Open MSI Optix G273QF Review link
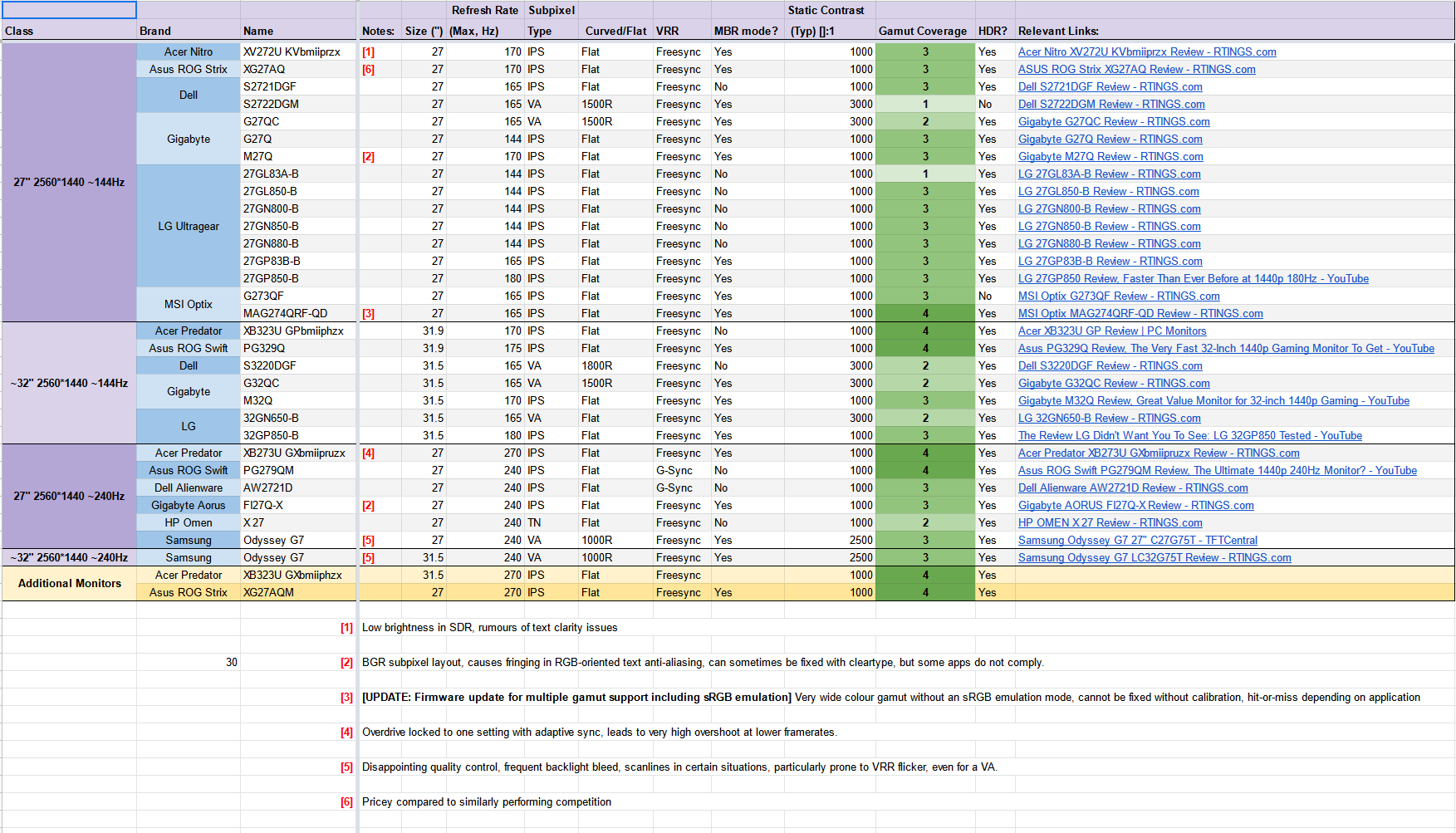 point(1119,296)
